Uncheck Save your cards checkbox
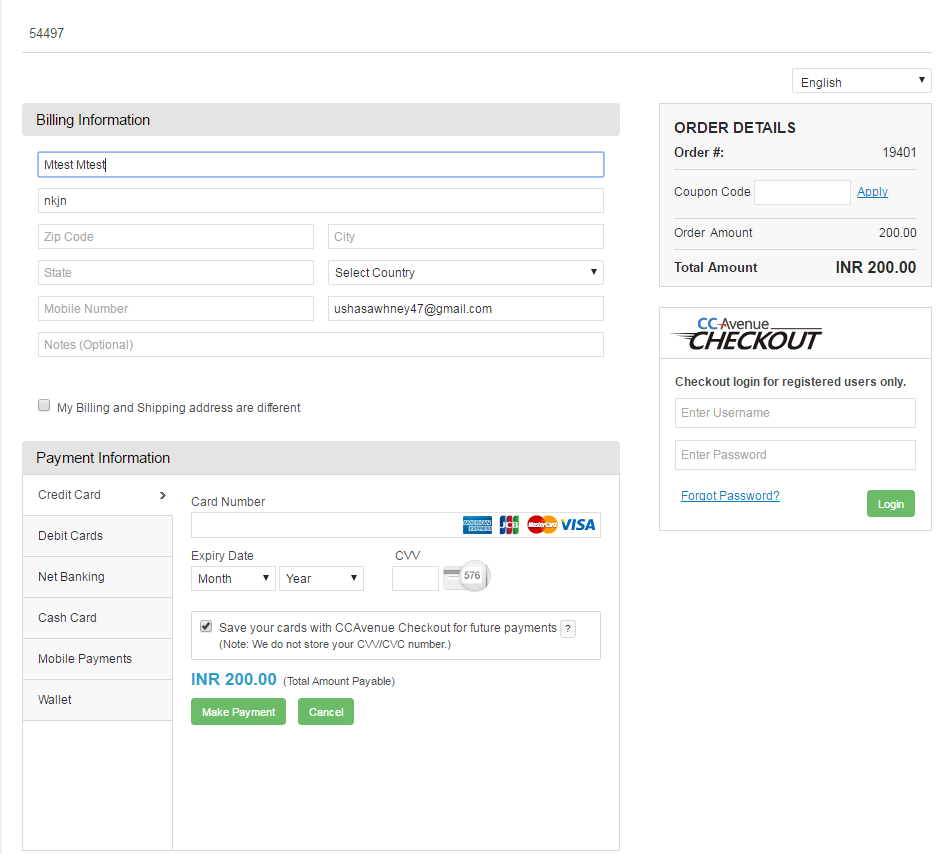The width and height of the screenshot is (939, 854). [206, 627]
